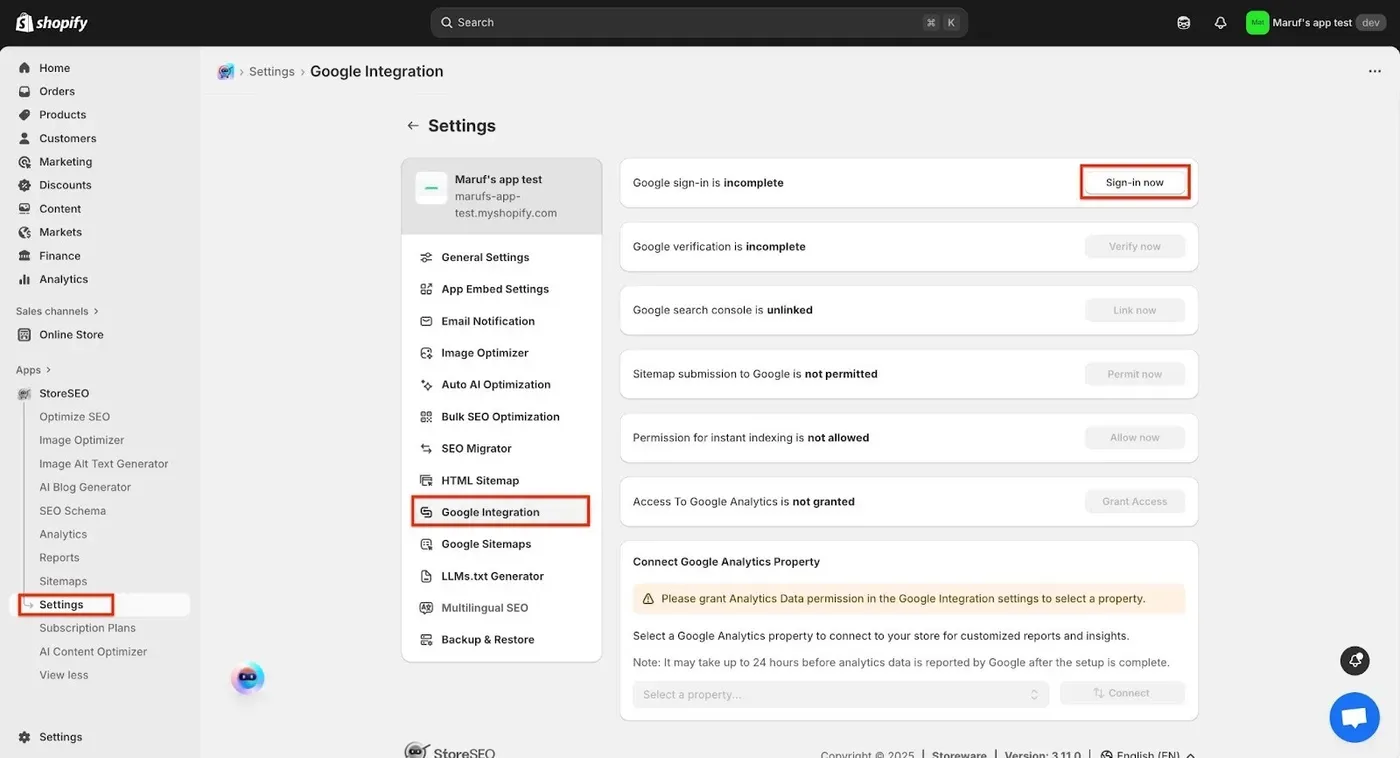Click the Permit now button
The height and width of the screenshot is (758, 1400).
coord(1135,374)
